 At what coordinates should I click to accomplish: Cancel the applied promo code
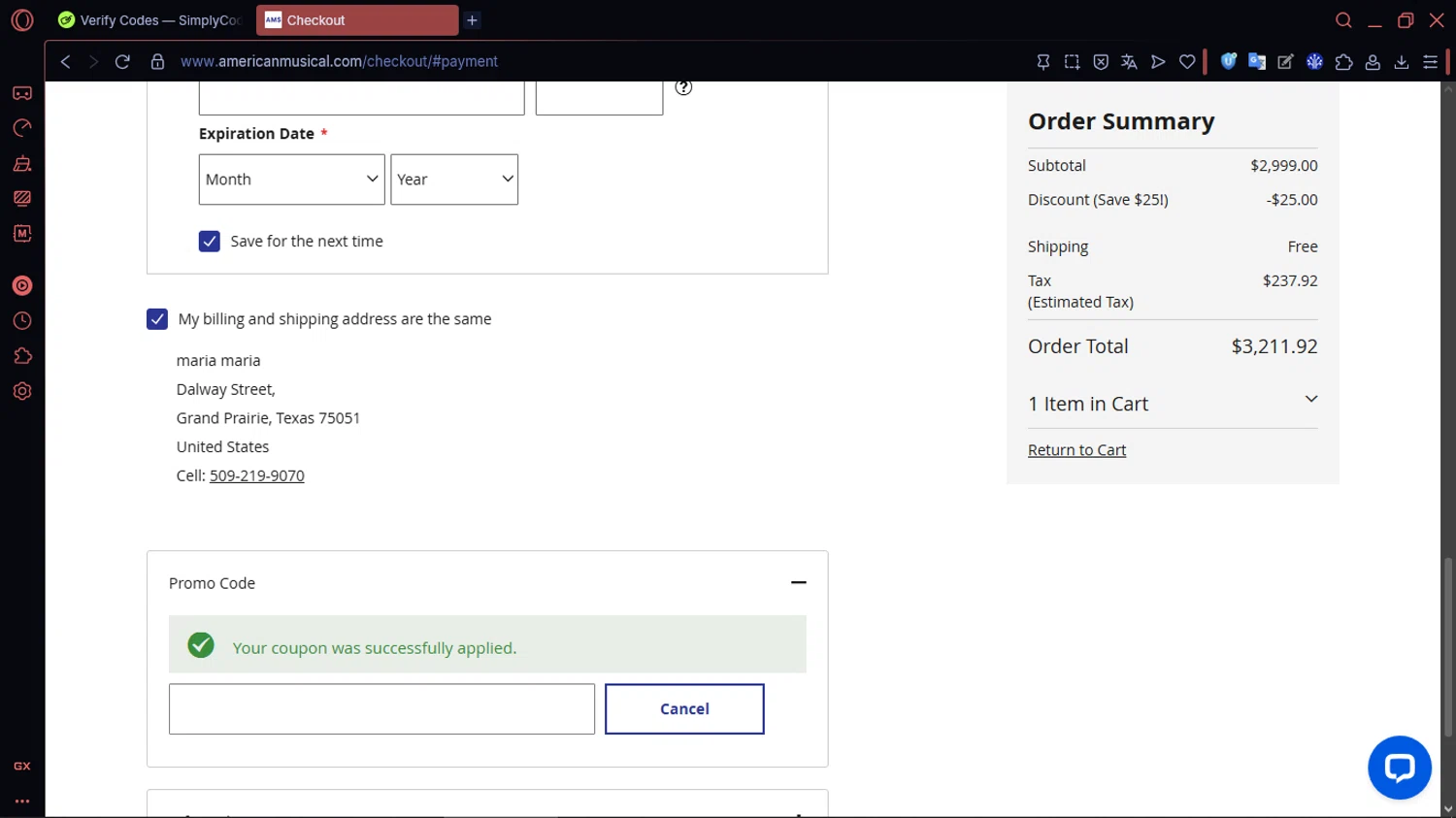[x=684, y=709]
